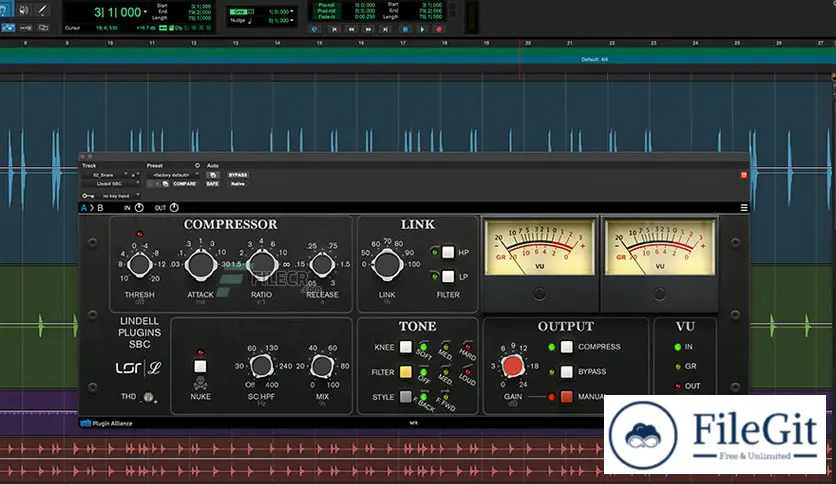This screenshot has width=836, height=484.
Task: Click the SAFE automation button
Action: [213, 184]
